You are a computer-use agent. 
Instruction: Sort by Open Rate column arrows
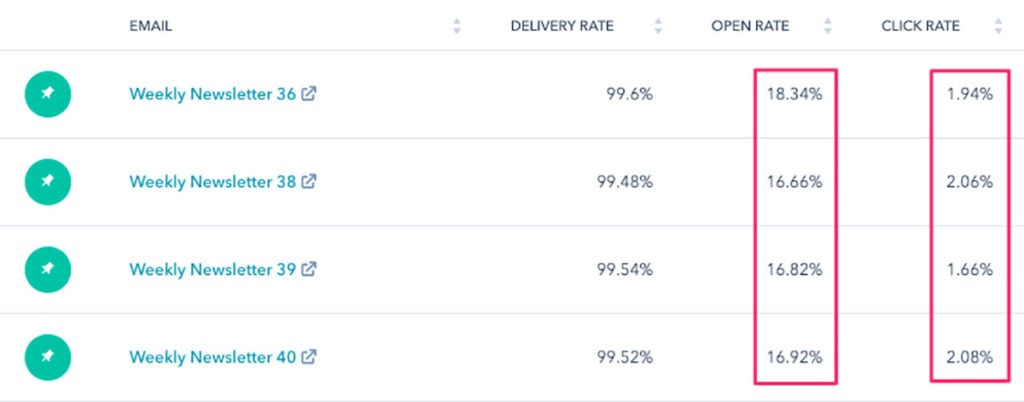pos(828,26)
